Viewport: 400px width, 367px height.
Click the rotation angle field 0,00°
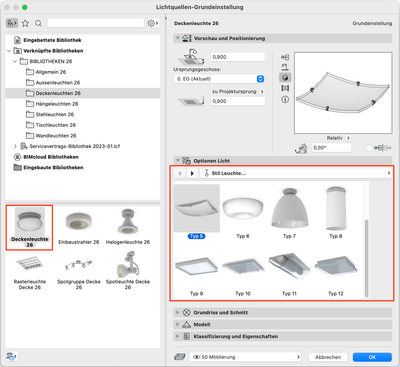coord(331,148)
